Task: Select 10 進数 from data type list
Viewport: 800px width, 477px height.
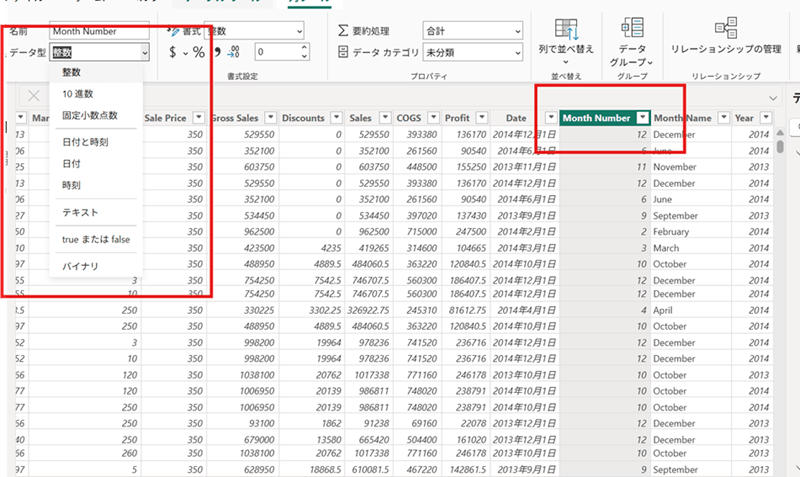Action: (x=79, y=94)
